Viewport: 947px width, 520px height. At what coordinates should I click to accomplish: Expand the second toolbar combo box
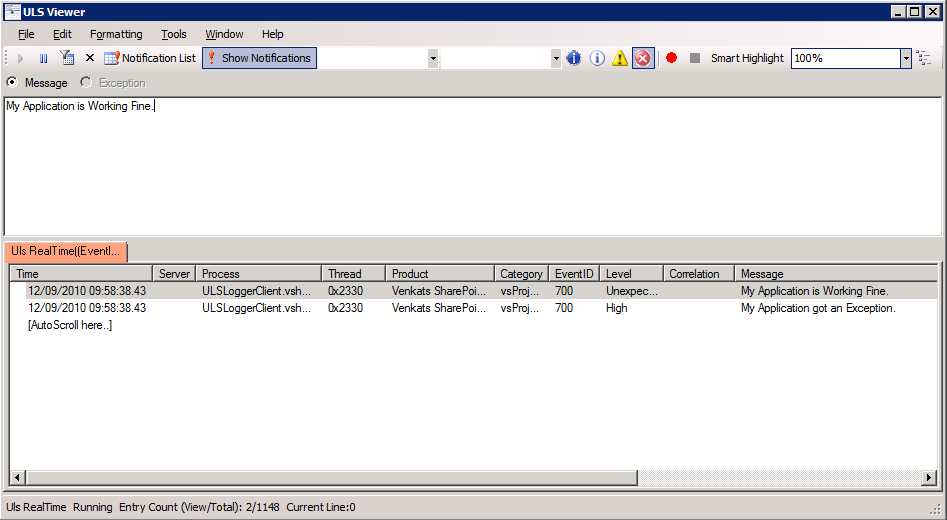pos(556,59)
